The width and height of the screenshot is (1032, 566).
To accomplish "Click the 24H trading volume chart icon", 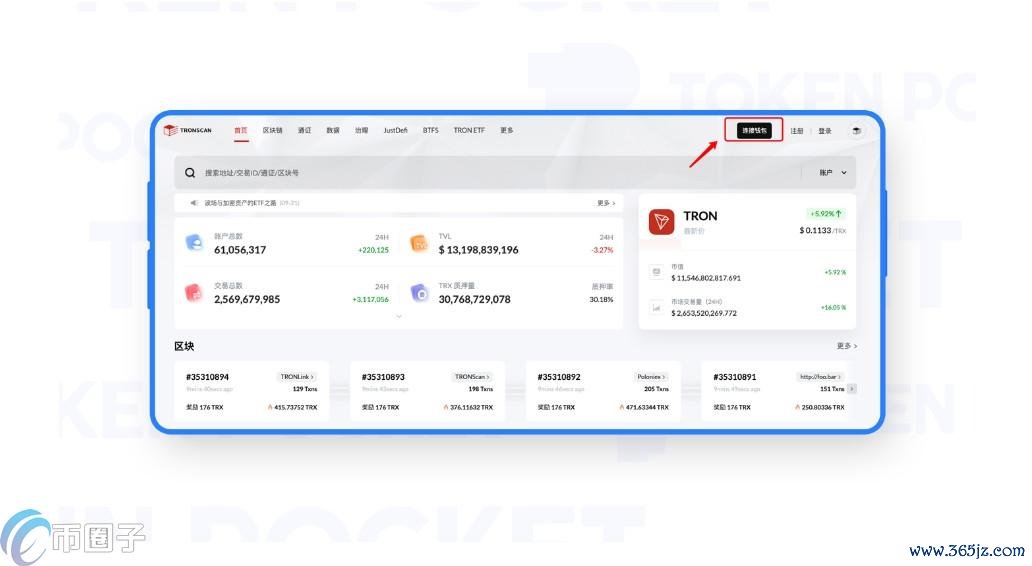I will (656, 307).
